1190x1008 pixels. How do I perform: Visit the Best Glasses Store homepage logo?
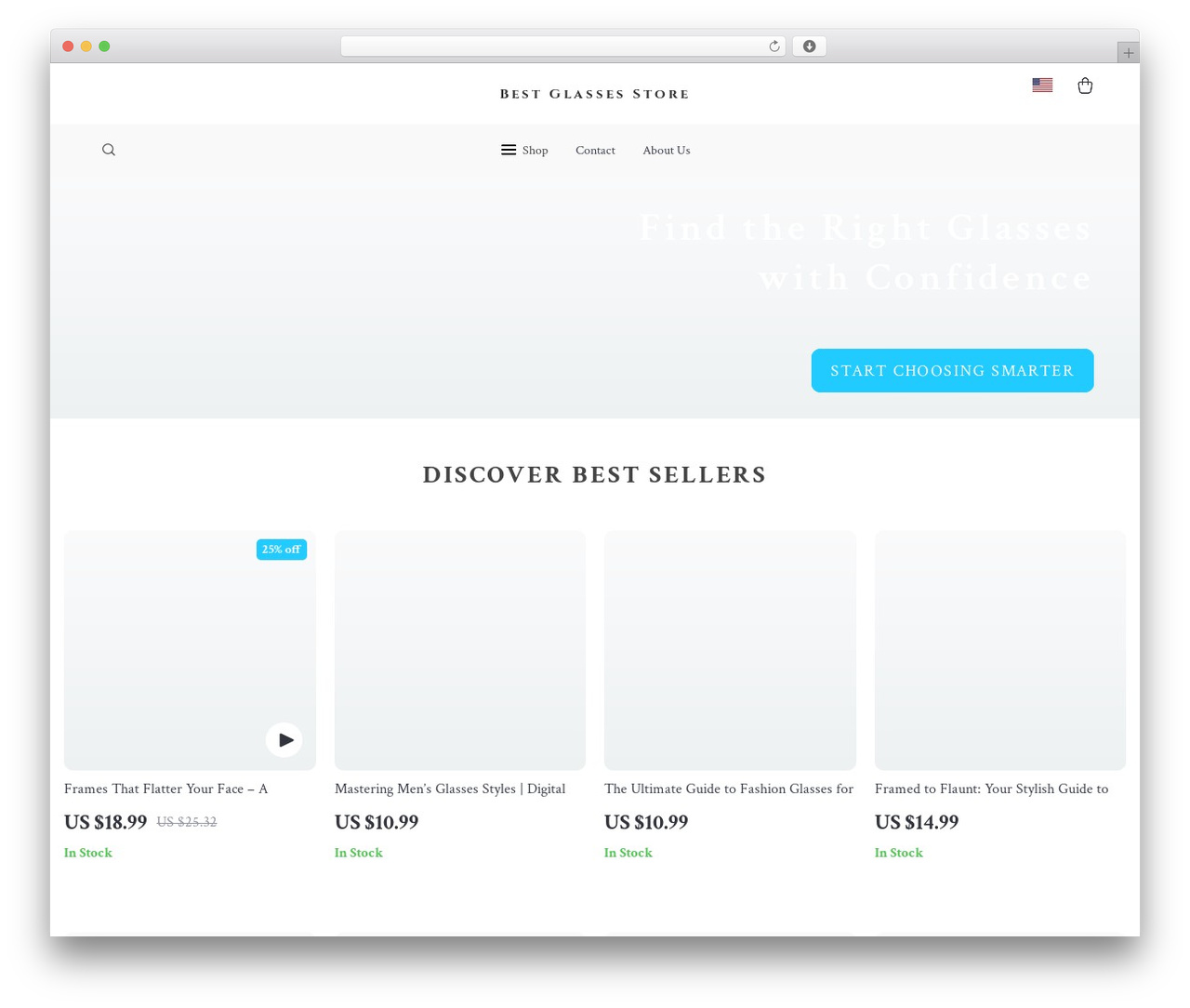(x=595, y=94)
